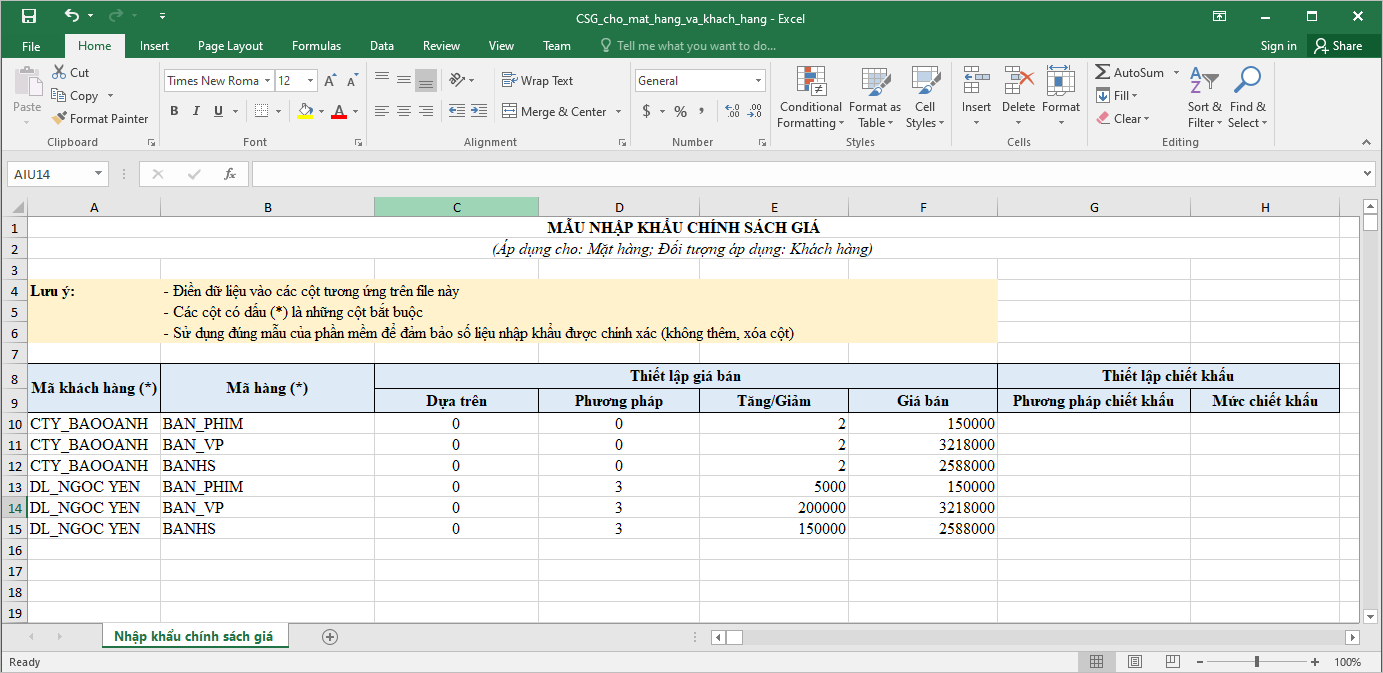Expand the Name Box dropdown arrow
The height and width of the screenshot is (673, 1383).
[98, 174]
